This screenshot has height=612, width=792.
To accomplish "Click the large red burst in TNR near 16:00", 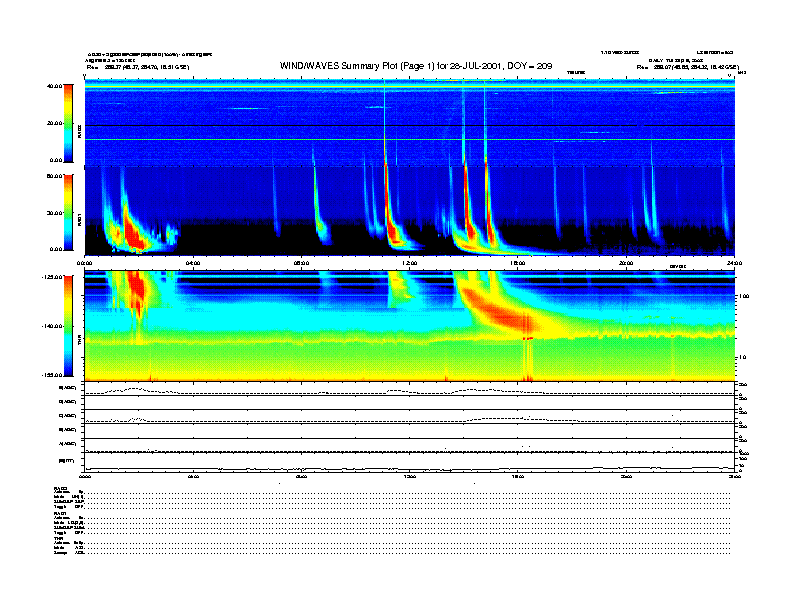I will [500, 313].
